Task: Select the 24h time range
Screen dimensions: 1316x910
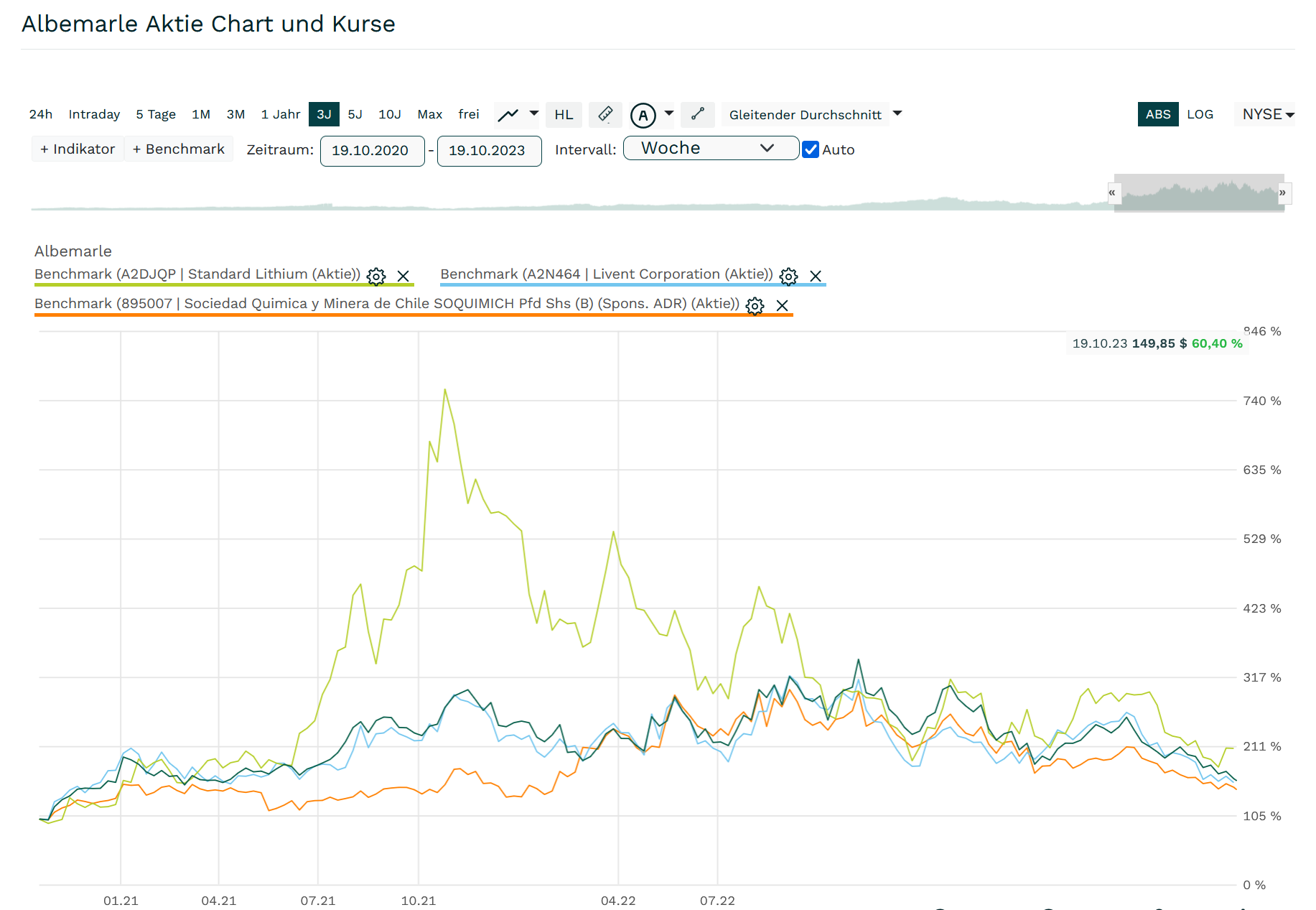Action: pos(41,114)
